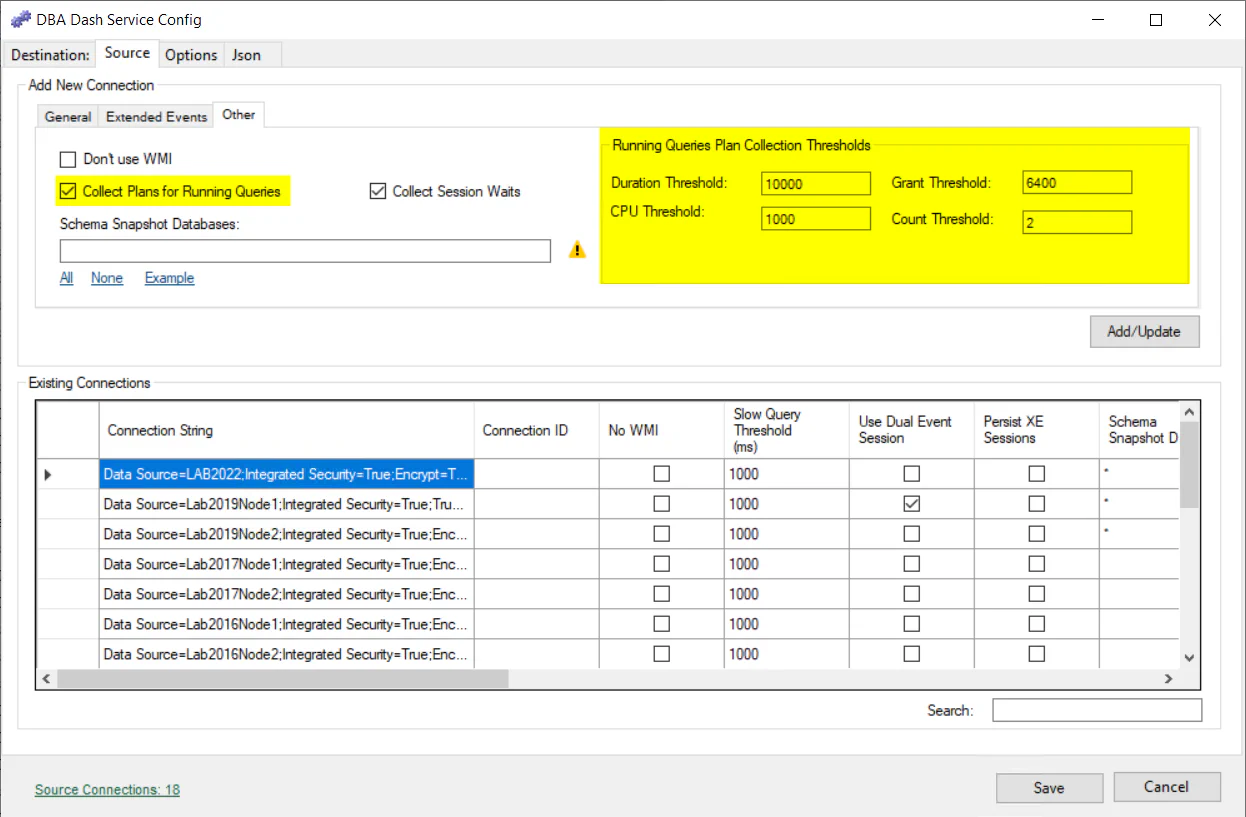Screen dimensions: 1246x817
Task: Click the Add/Update button
Action: 1143,331
